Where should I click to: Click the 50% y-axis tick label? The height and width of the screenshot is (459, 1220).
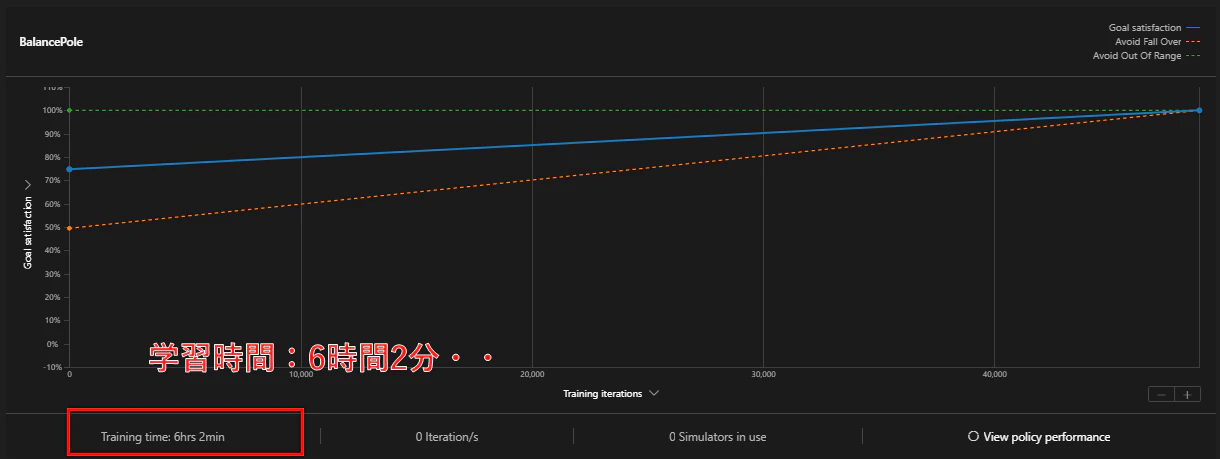[x=54, y=227]
